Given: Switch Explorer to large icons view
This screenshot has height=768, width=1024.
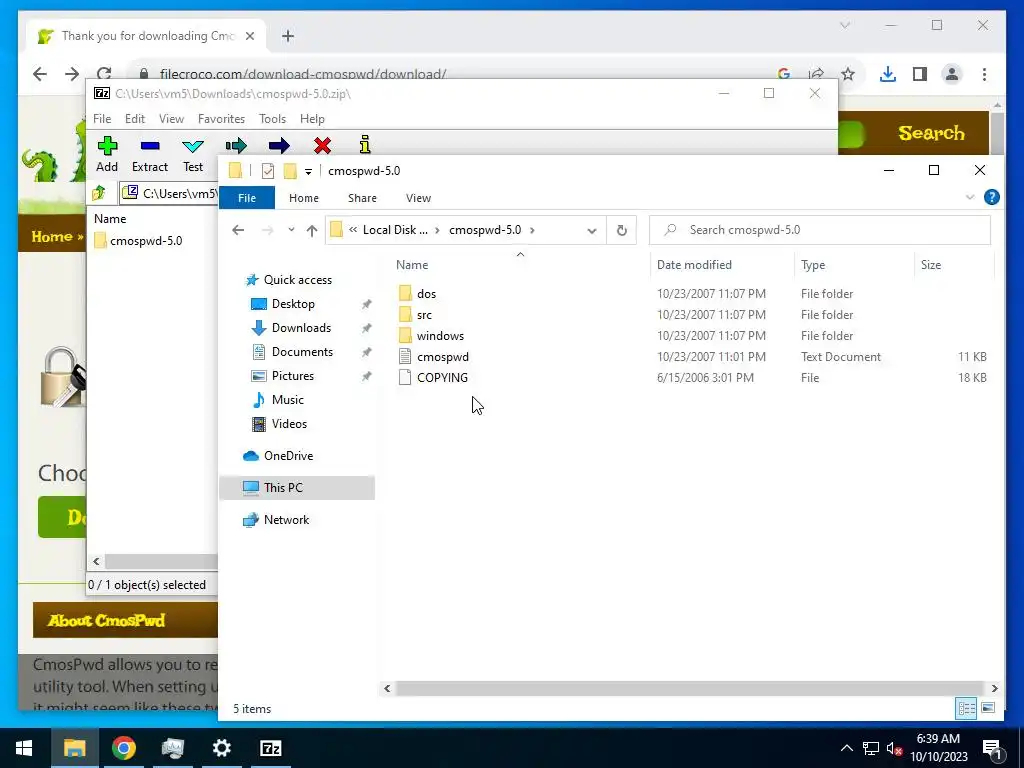Looking at the screenshot, I should pyautogui.click(x=988, y=708).
